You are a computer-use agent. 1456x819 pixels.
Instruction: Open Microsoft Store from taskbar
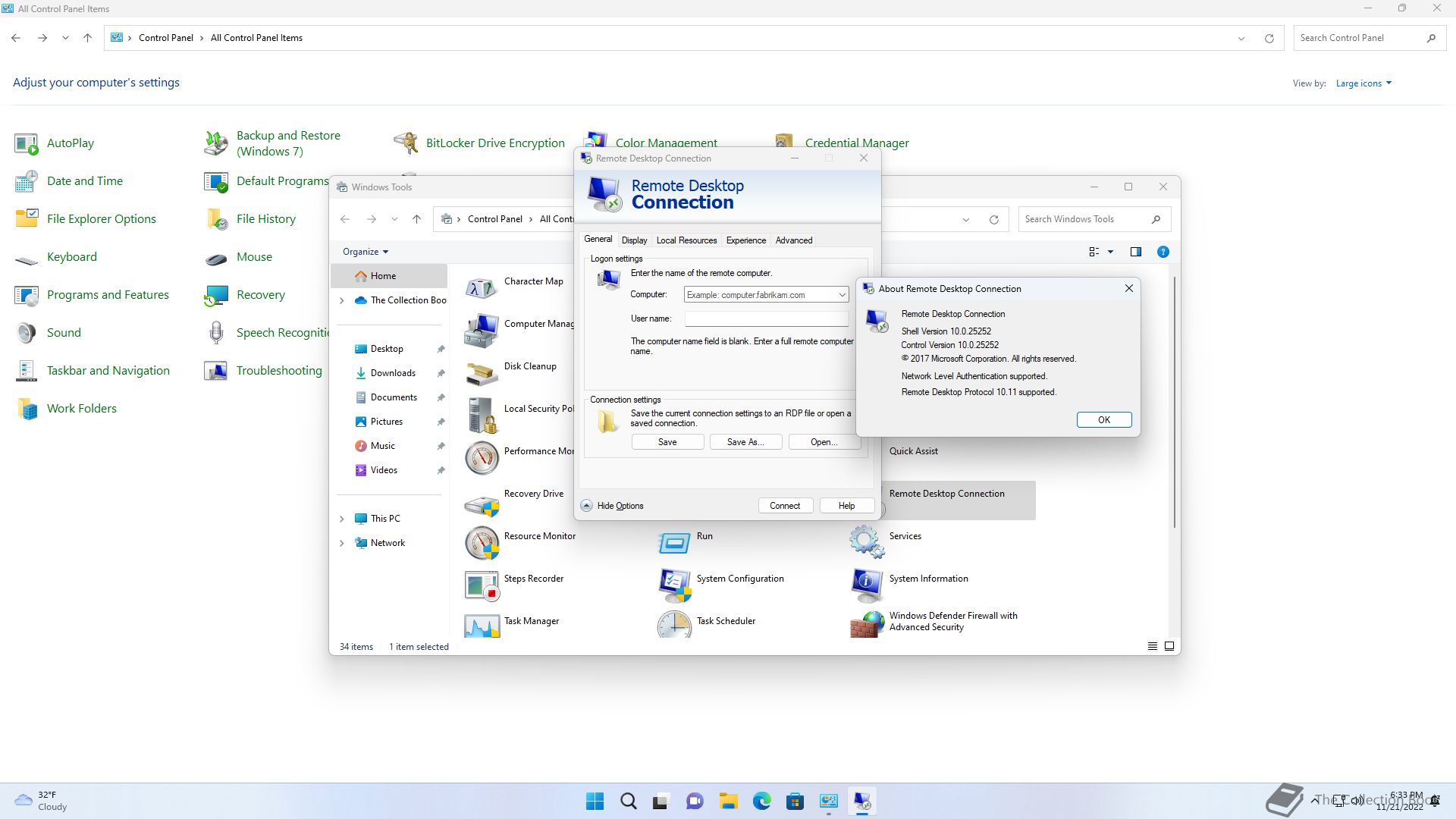(x=795, y=801)
